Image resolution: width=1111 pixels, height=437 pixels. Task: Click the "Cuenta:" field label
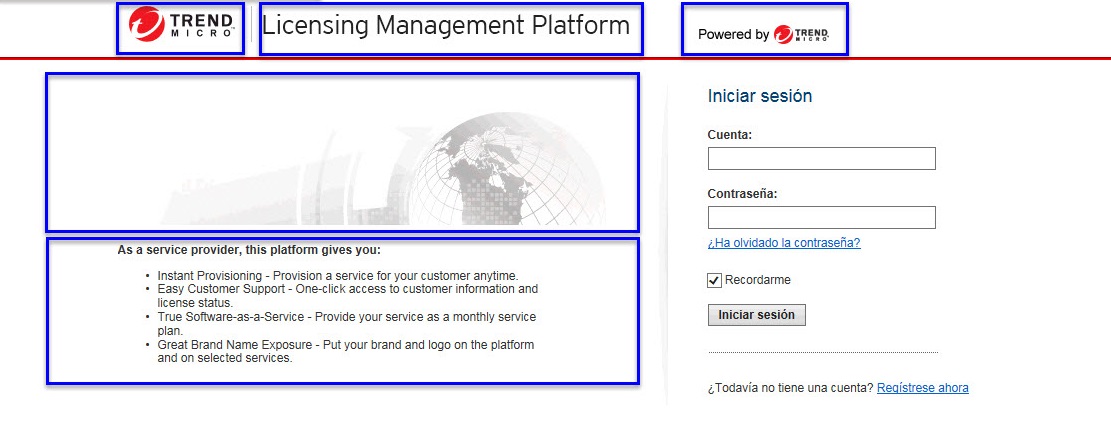coord(729,135)
